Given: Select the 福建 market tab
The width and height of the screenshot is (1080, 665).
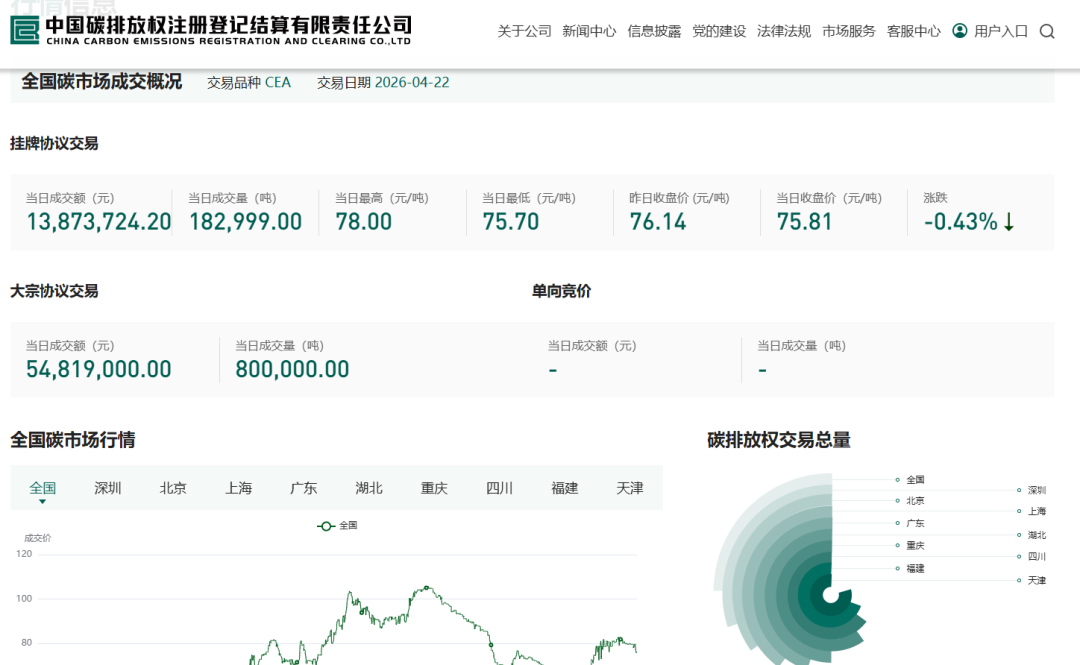Looking at the screenshot, I should click(x=565, y=488).
